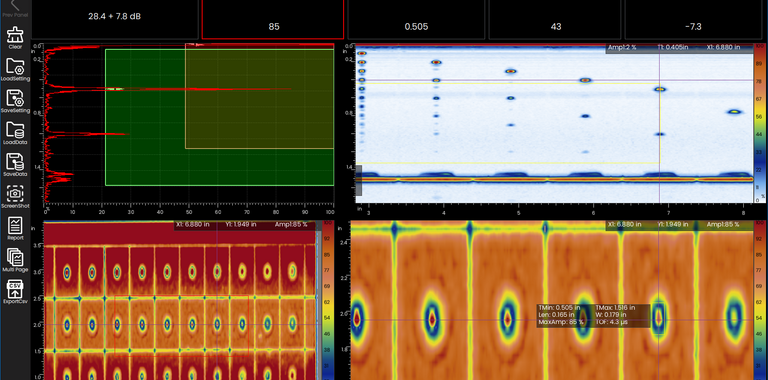Click the reading box showing 43
This screenshot has height=380, width=768.
click(555, 19)
